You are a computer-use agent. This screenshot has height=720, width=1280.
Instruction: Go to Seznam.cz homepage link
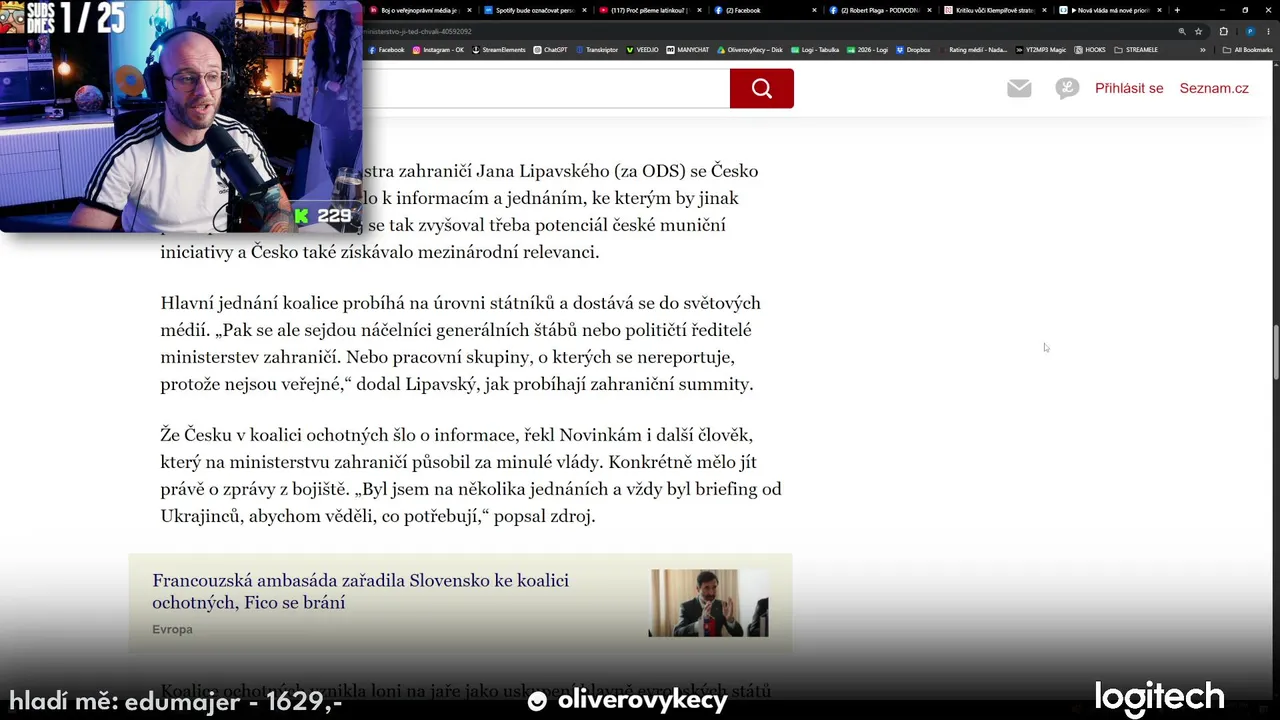point(1214,88)
